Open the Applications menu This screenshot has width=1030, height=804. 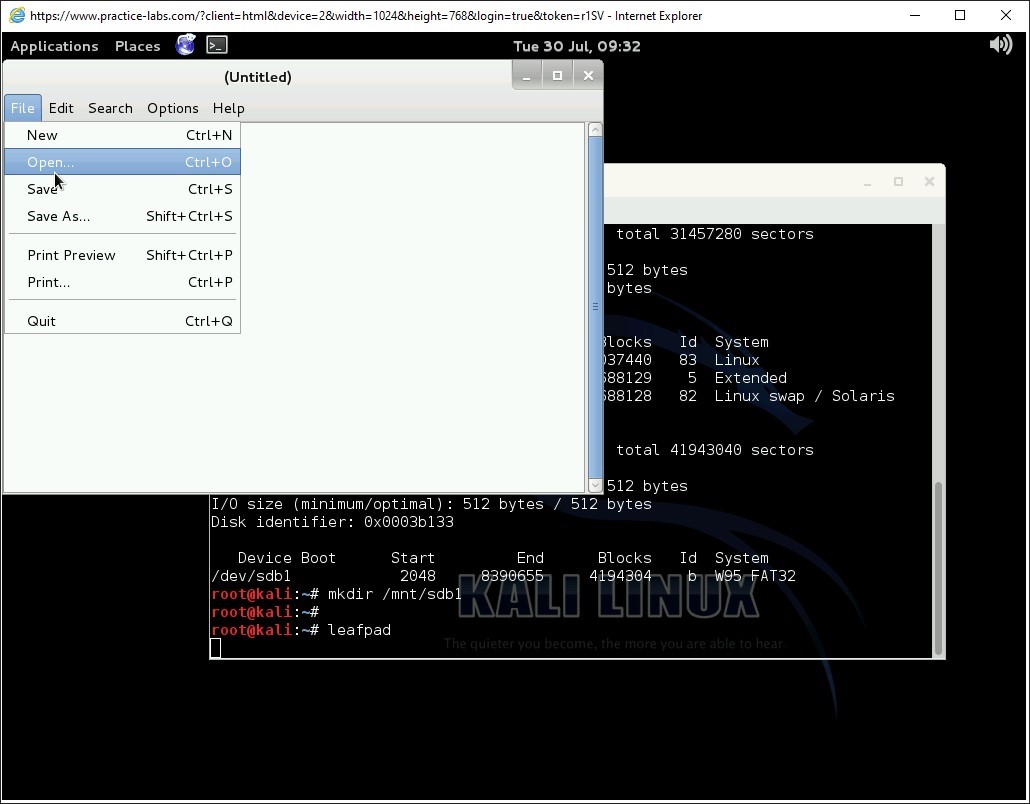coord(54,46)
